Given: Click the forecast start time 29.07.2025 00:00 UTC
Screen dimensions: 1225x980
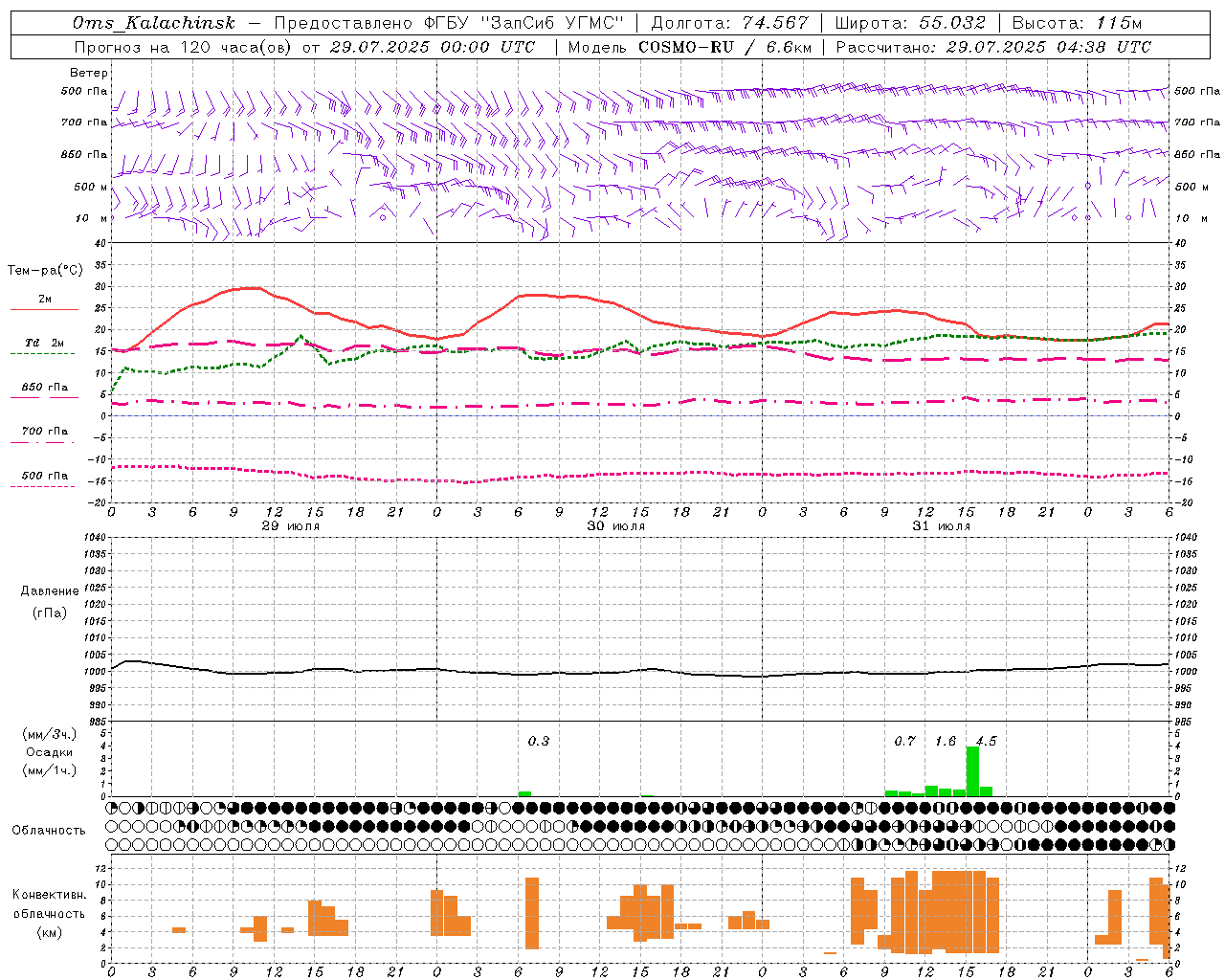Looking at the screenshot, I should tap(433, 47).
